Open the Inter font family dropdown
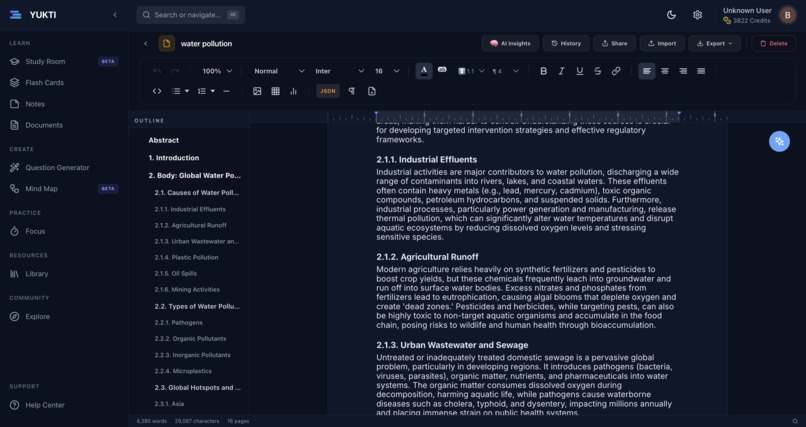This screenshot has height=427, width=806. coord(339,71)
